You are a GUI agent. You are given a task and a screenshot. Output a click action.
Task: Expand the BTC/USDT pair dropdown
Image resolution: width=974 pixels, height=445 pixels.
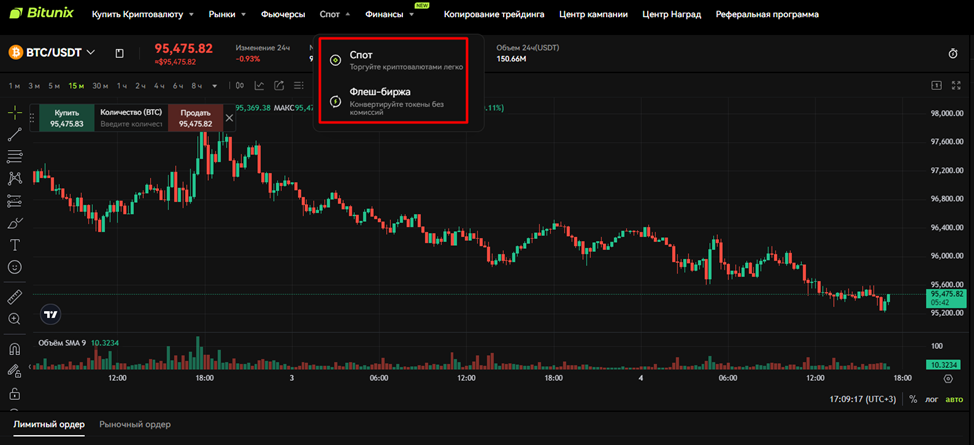(91, 52)
